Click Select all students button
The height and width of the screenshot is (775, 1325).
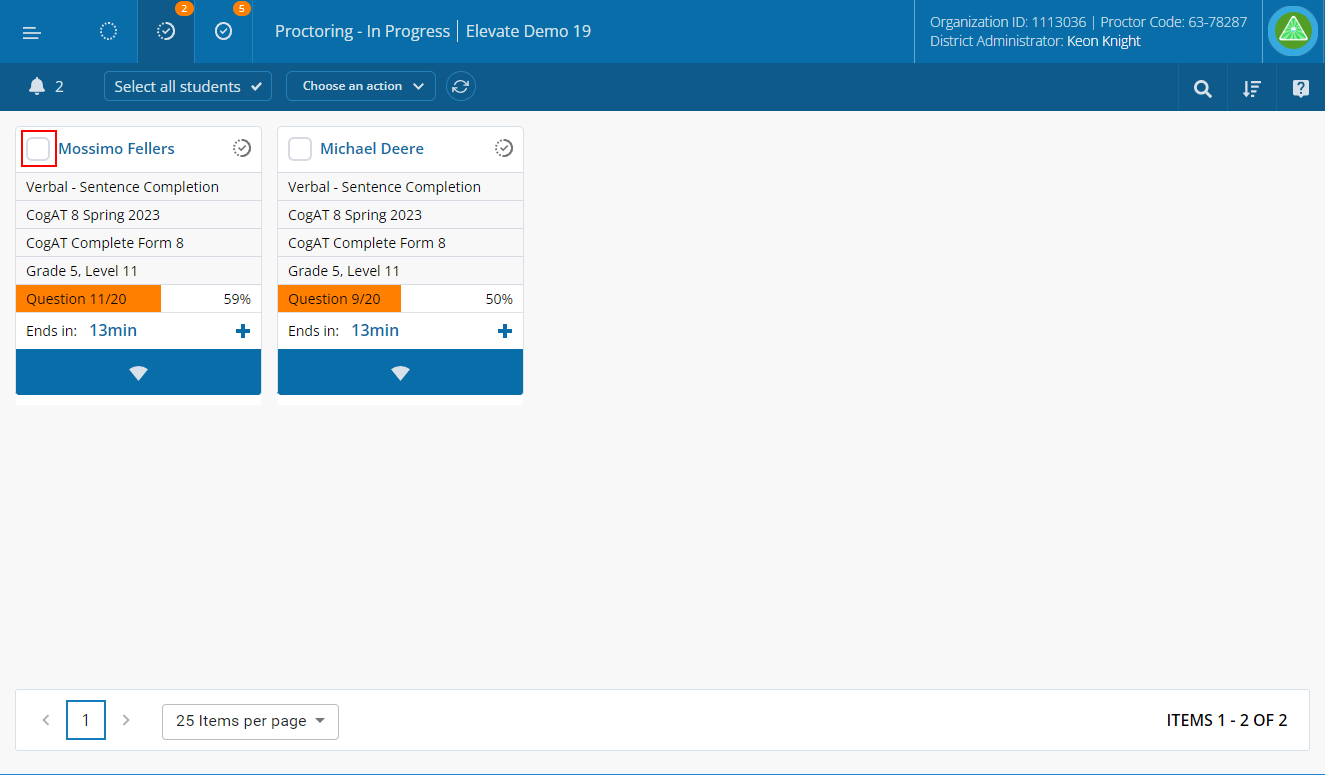pos(188,86)
